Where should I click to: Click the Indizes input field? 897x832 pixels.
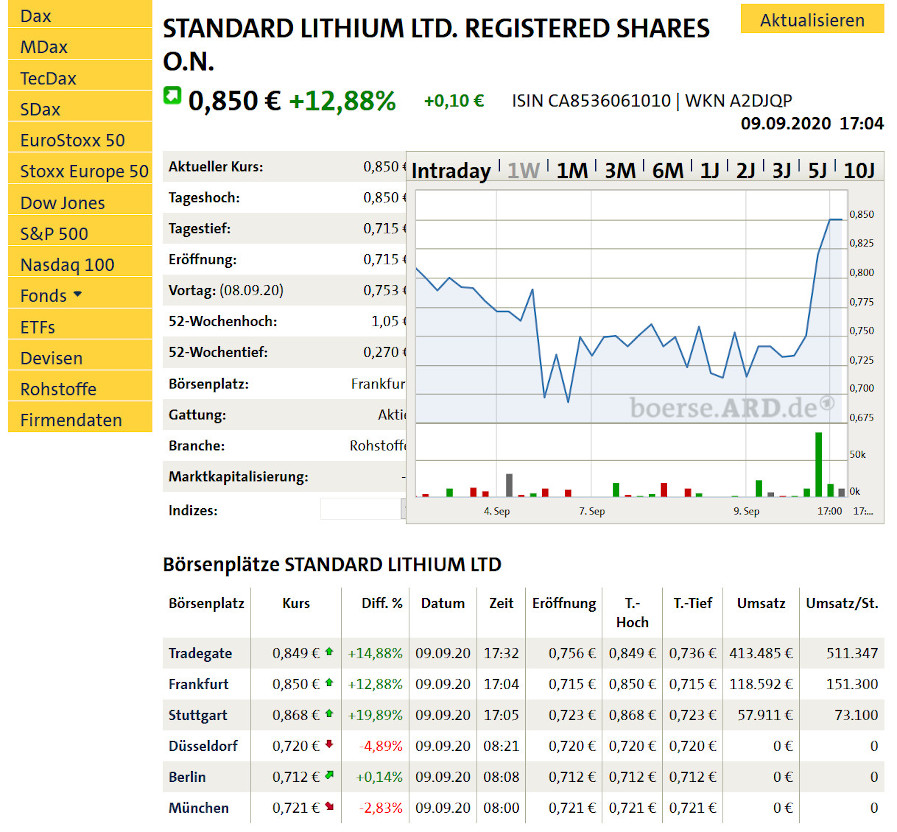(x=361, y=510)
